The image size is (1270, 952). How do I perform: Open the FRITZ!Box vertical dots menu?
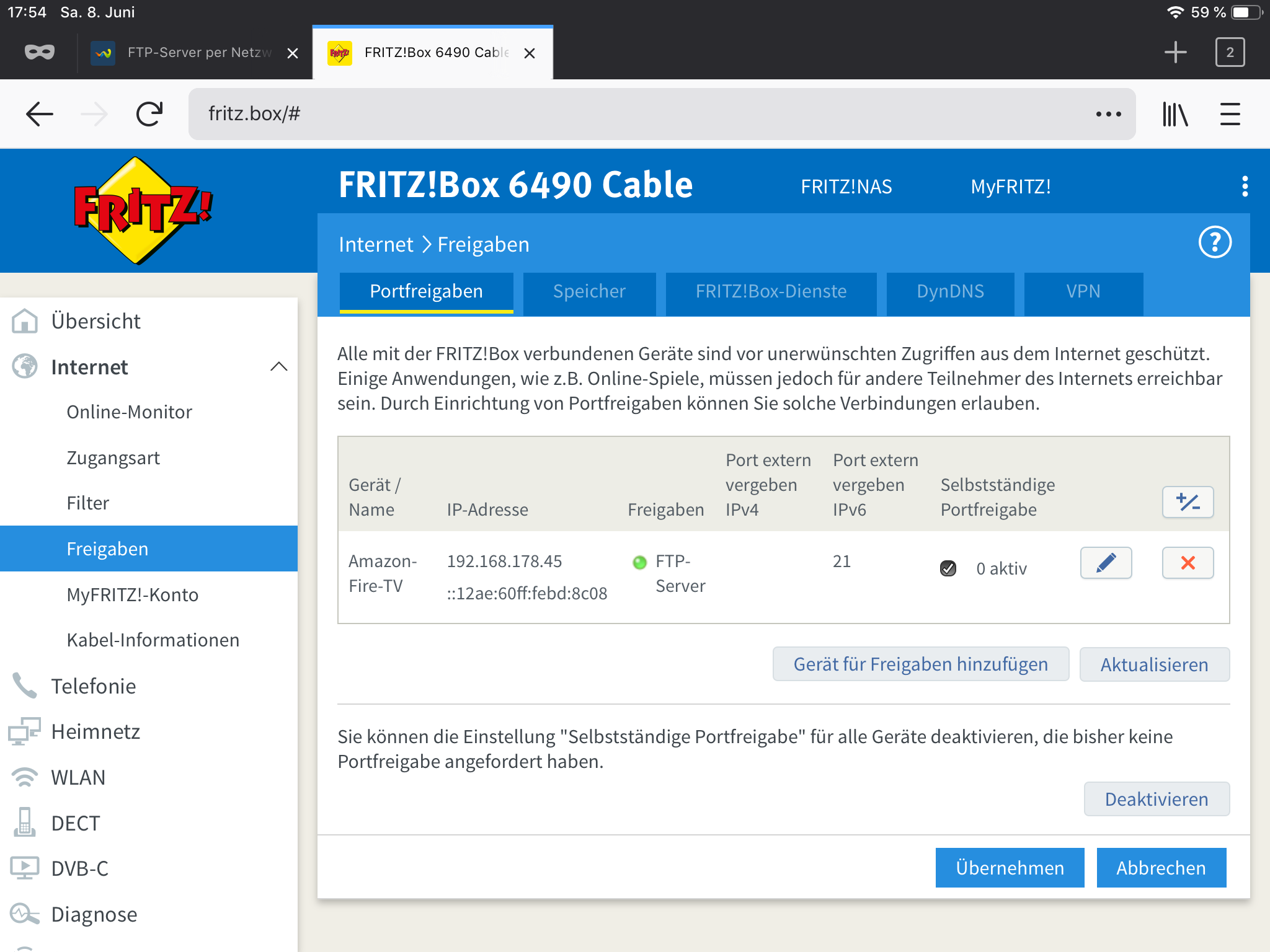tap(1245, 186)
